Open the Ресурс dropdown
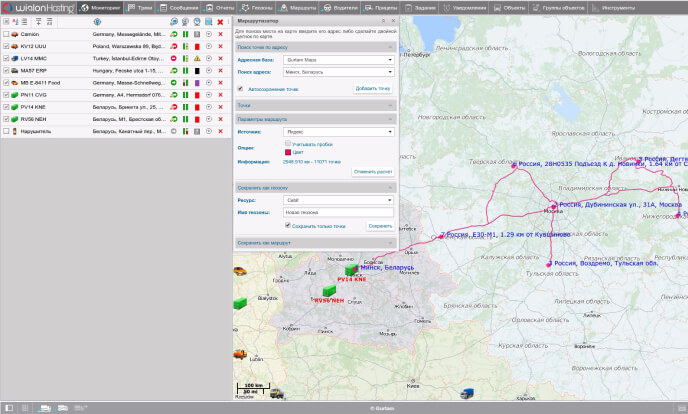This screenshot has height=414, width=688. (339, 200)
